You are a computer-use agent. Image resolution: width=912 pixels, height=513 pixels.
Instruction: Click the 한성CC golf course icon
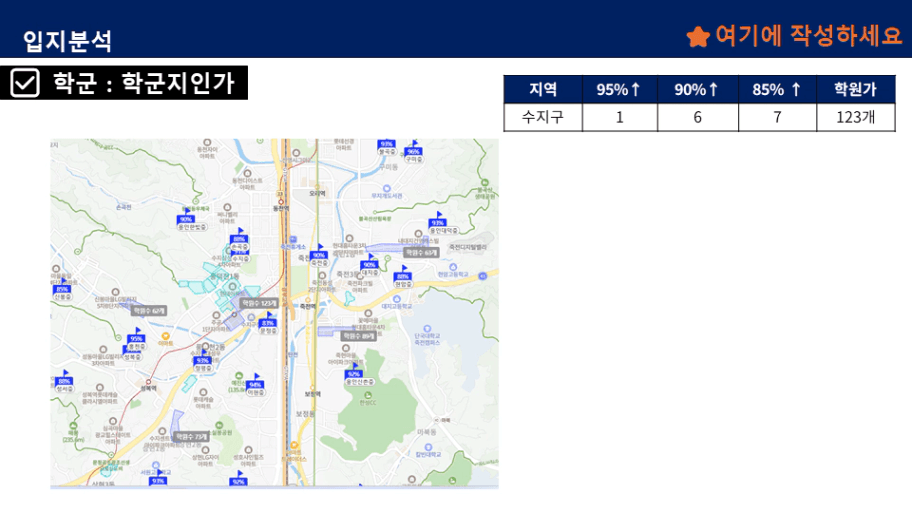368,396
